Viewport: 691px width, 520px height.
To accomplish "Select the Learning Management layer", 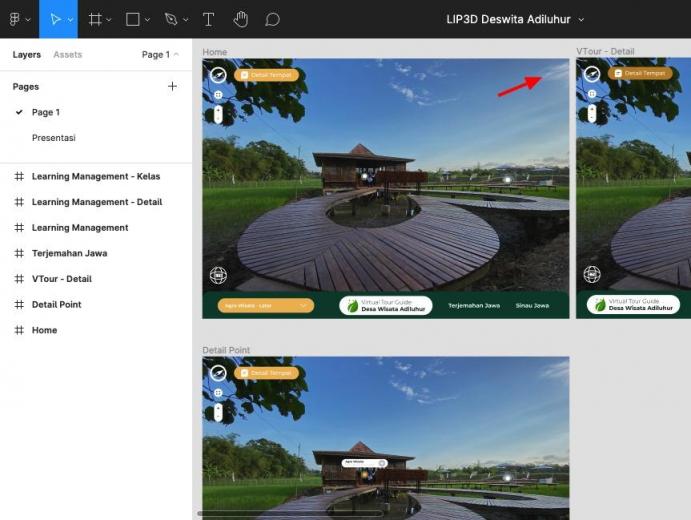I will point(80,227).
